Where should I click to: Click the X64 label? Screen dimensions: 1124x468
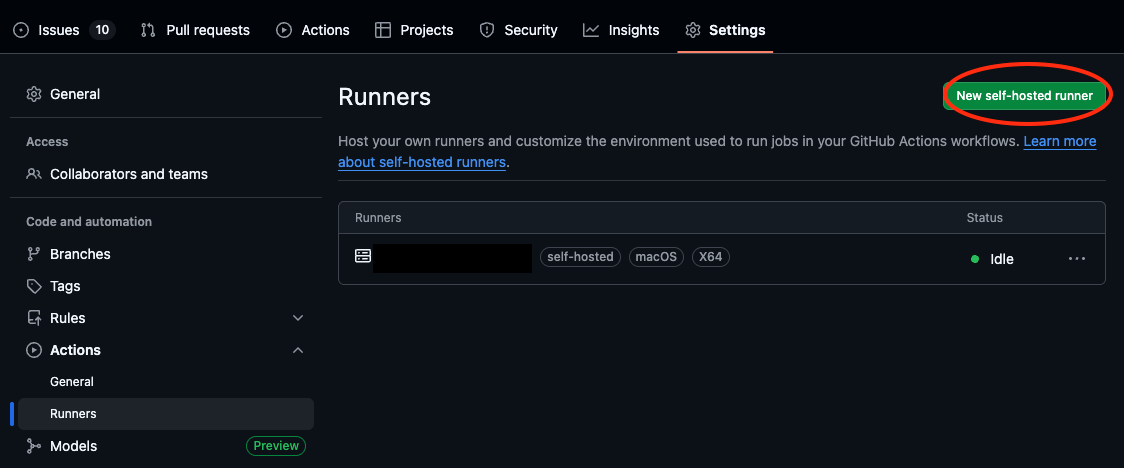click(710, 257)
